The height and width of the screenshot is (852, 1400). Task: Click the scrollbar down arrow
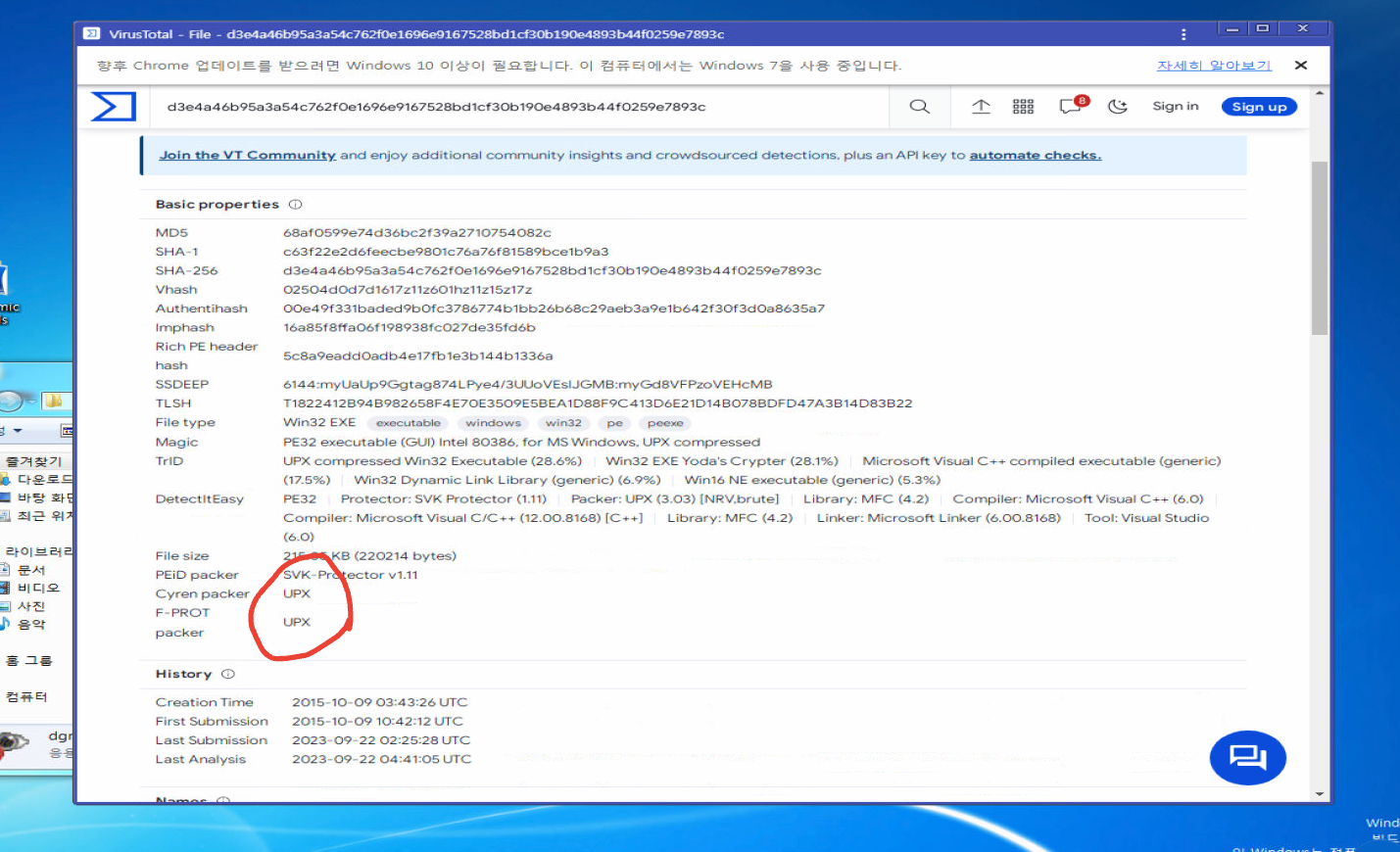tap(1320, 794)
